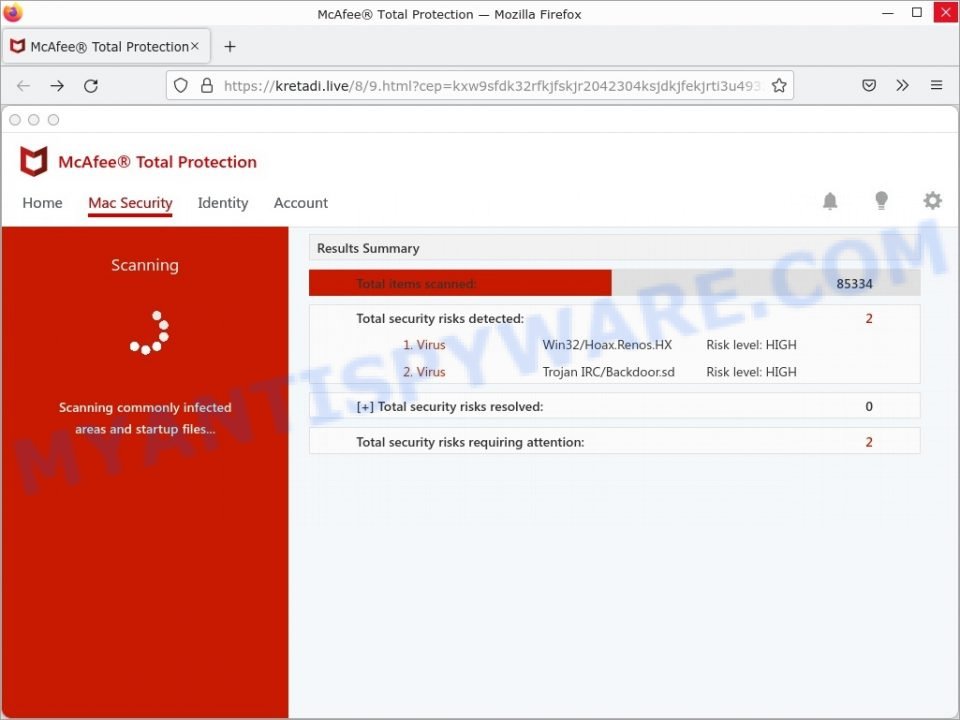
Task: Click the Scanning heading in the red panel
Action: coord(145,265)
